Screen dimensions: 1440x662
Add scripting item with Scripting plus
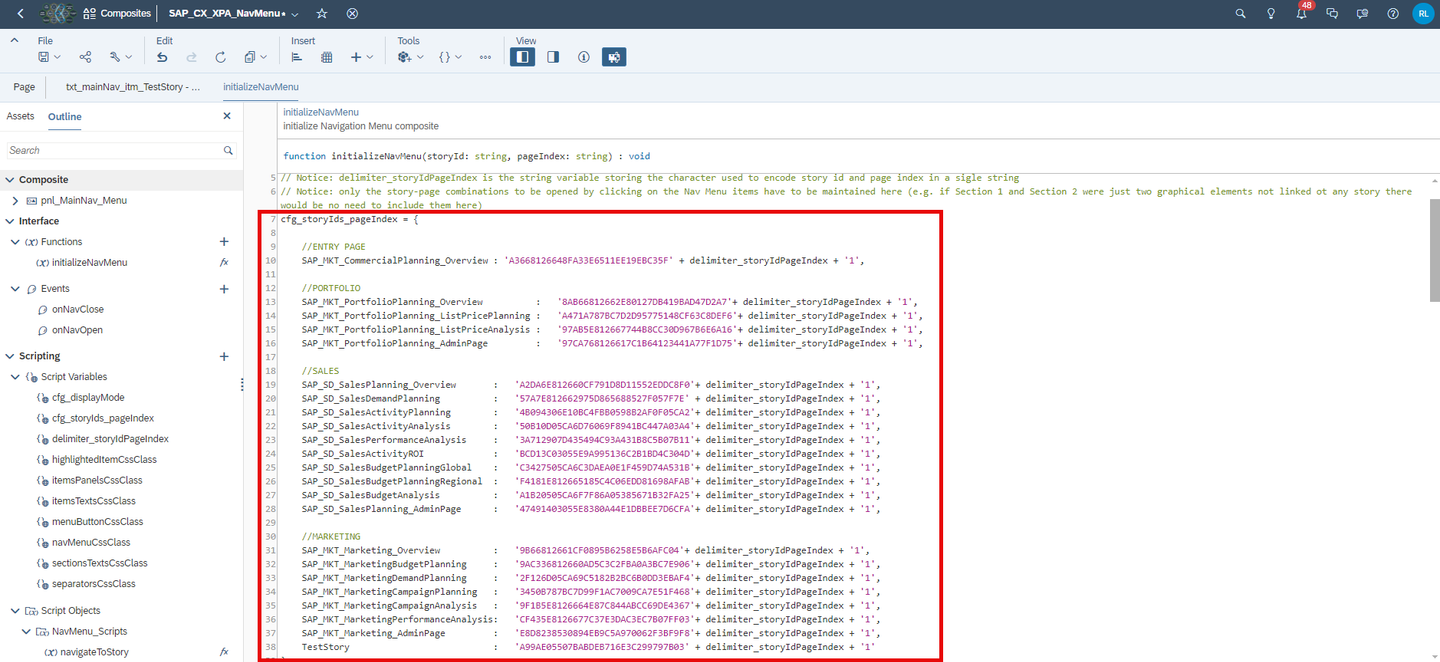coord(224,356)
